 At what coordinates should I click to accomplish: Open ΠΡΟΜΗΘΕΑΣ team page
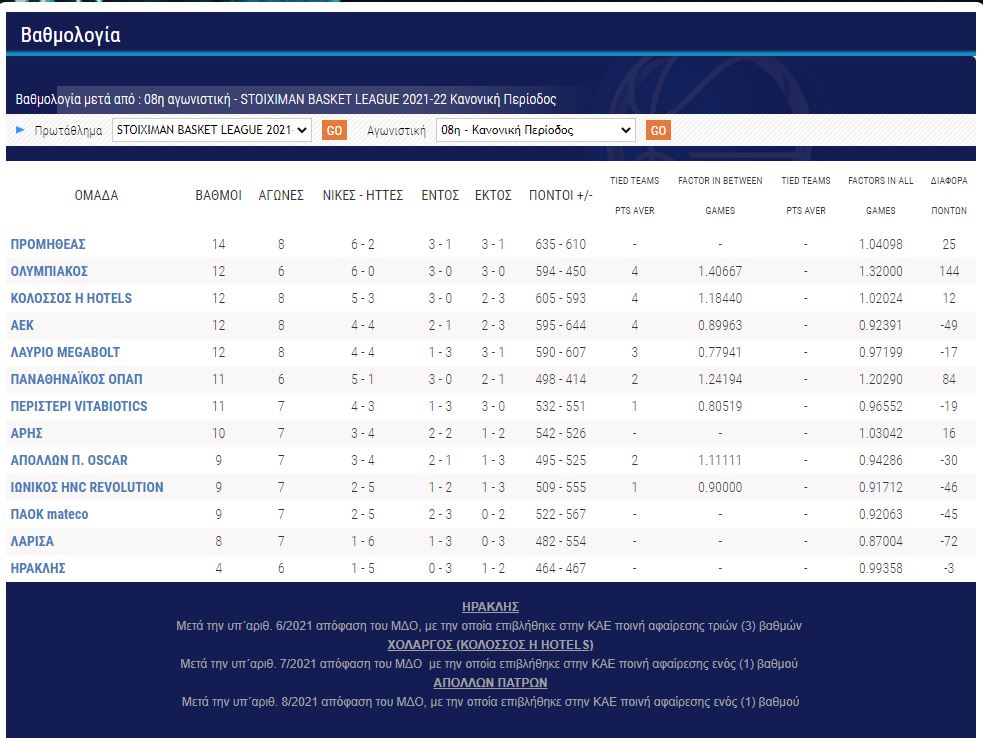(x=48, y=244)
